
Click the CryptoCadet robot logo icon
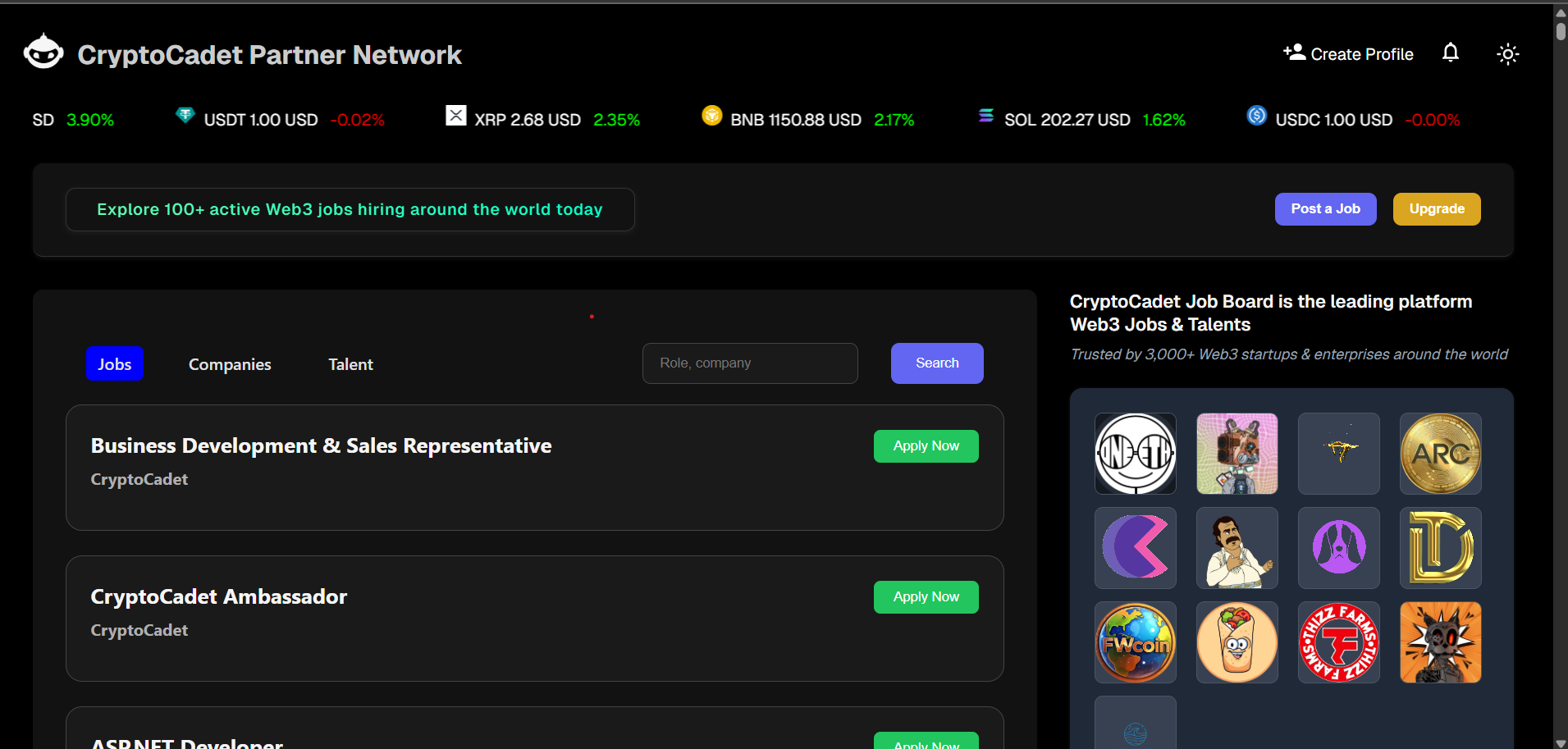(43, 53)
